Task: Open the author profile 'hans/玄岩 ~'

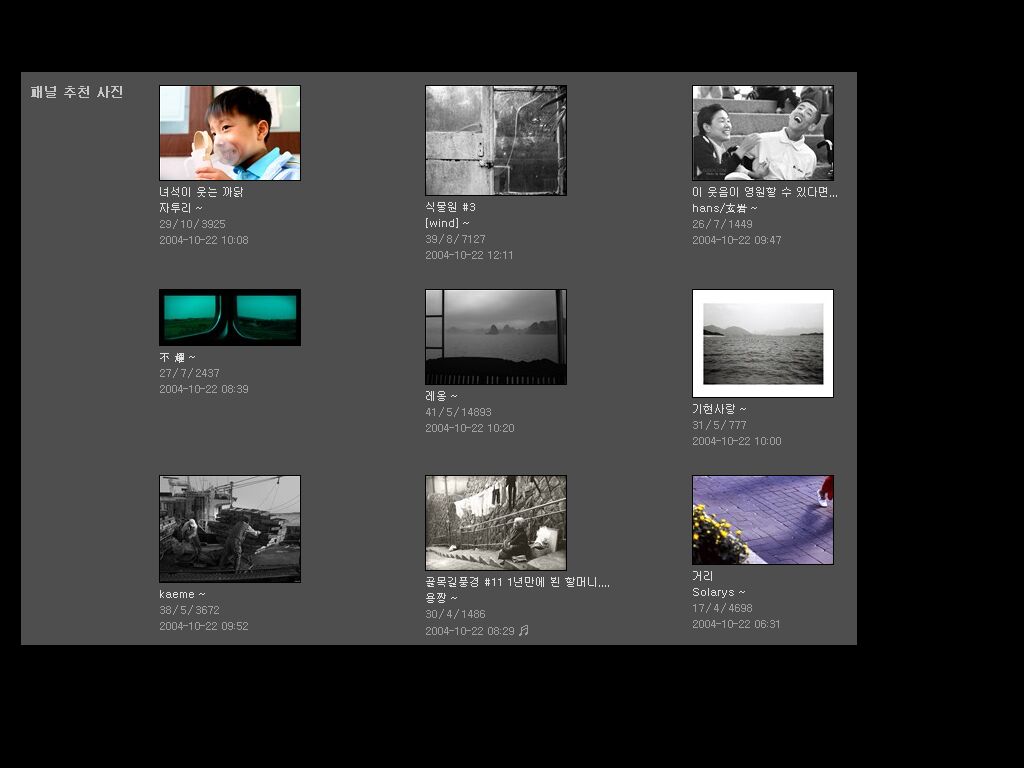Action: click(x=724, y=208)
